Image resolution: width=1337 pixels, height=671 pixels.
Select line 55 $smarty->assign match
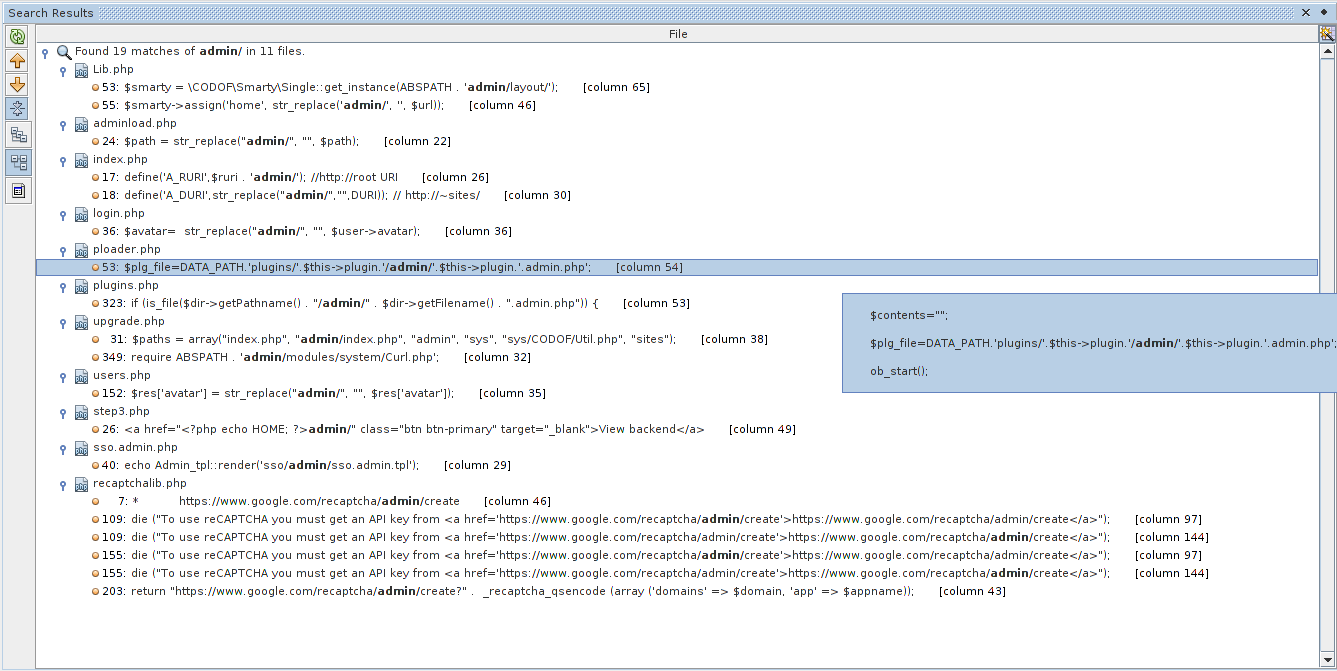pyautogui.click(x=314, y=106)
